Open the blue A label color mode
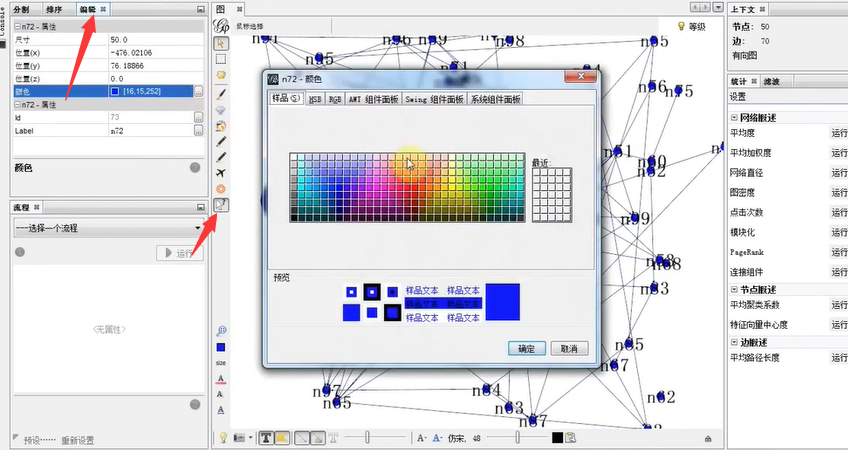848x450 pixels. (438, 438)
